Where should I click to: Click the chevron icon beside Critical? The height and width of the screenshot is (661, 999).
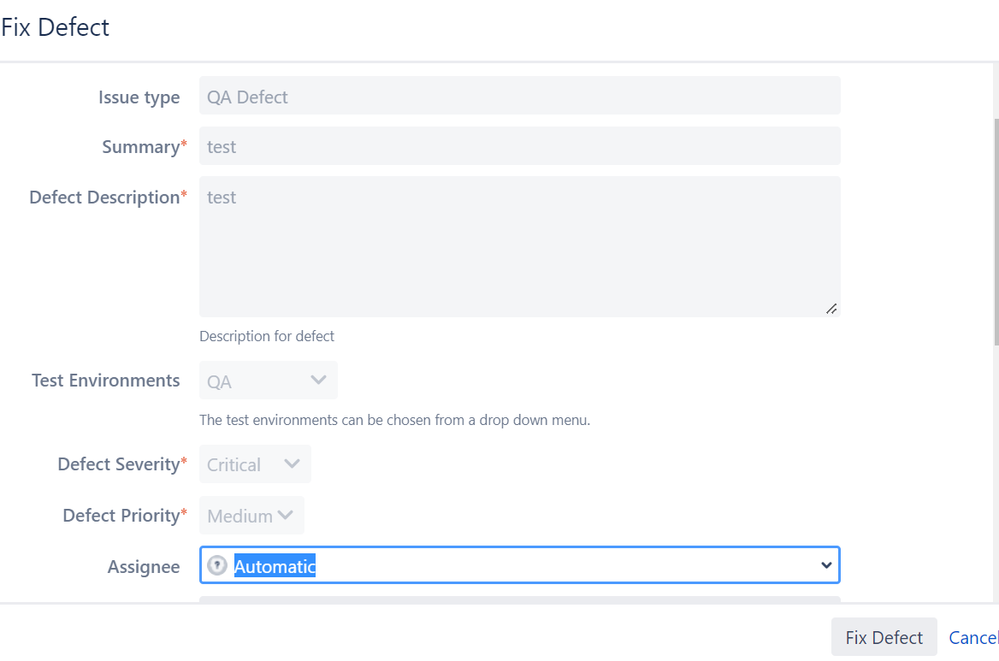[x=291, y=463]
